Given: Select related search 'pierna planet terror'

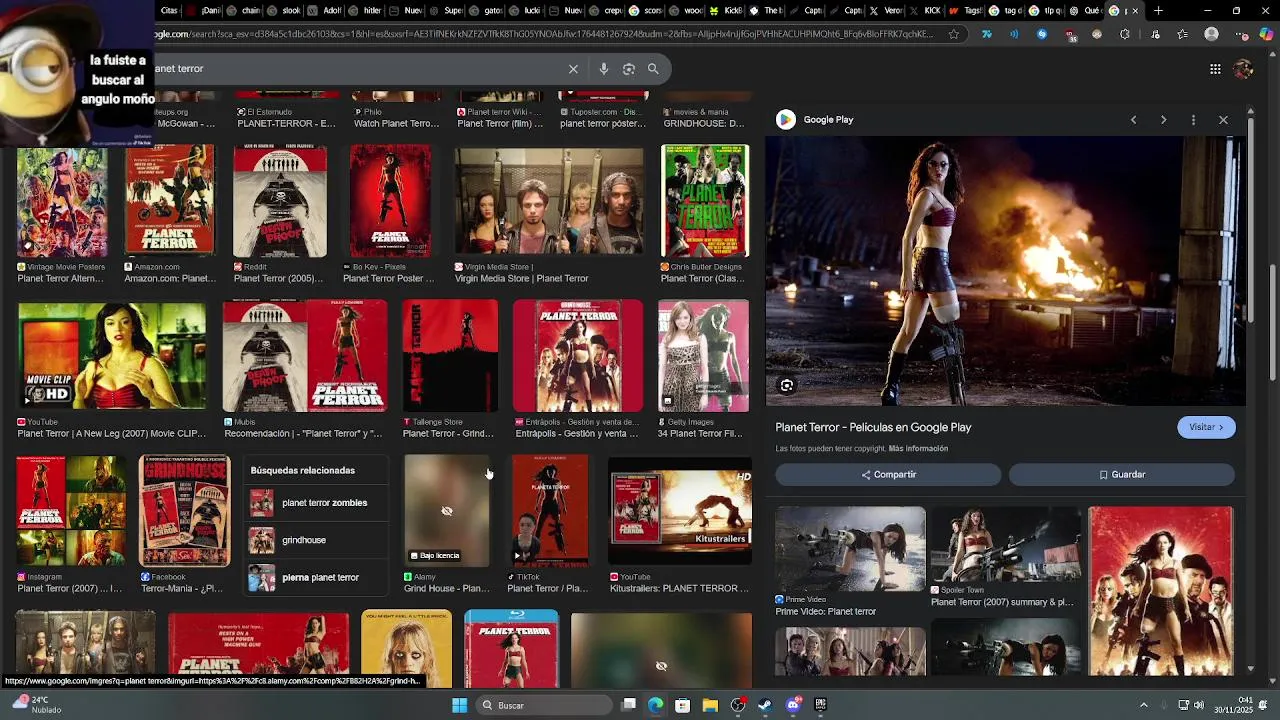Looking at the screenshot, I should coord(317,577).
